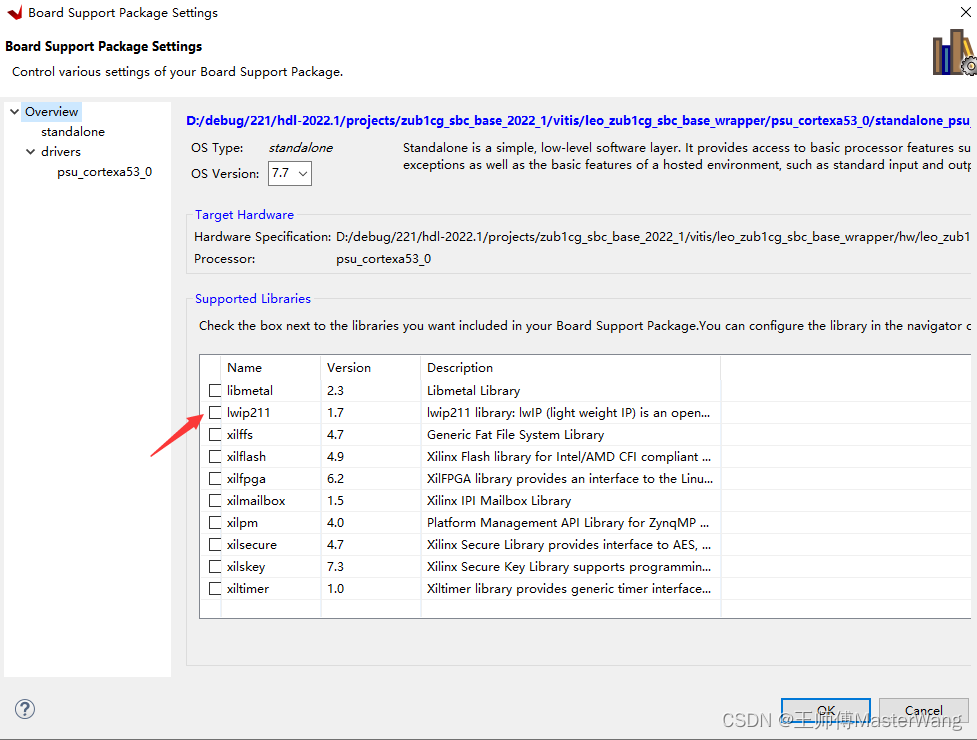Select the 'xilffs' name cell
Viewport: 977px width, 740px height.
[x=240, y=434]
